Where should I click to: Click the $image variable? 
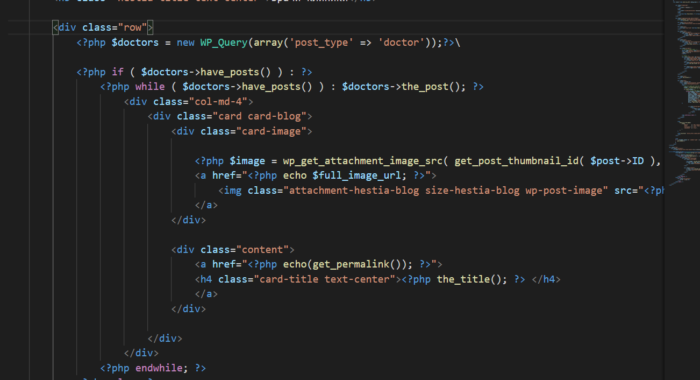[247, 161]
